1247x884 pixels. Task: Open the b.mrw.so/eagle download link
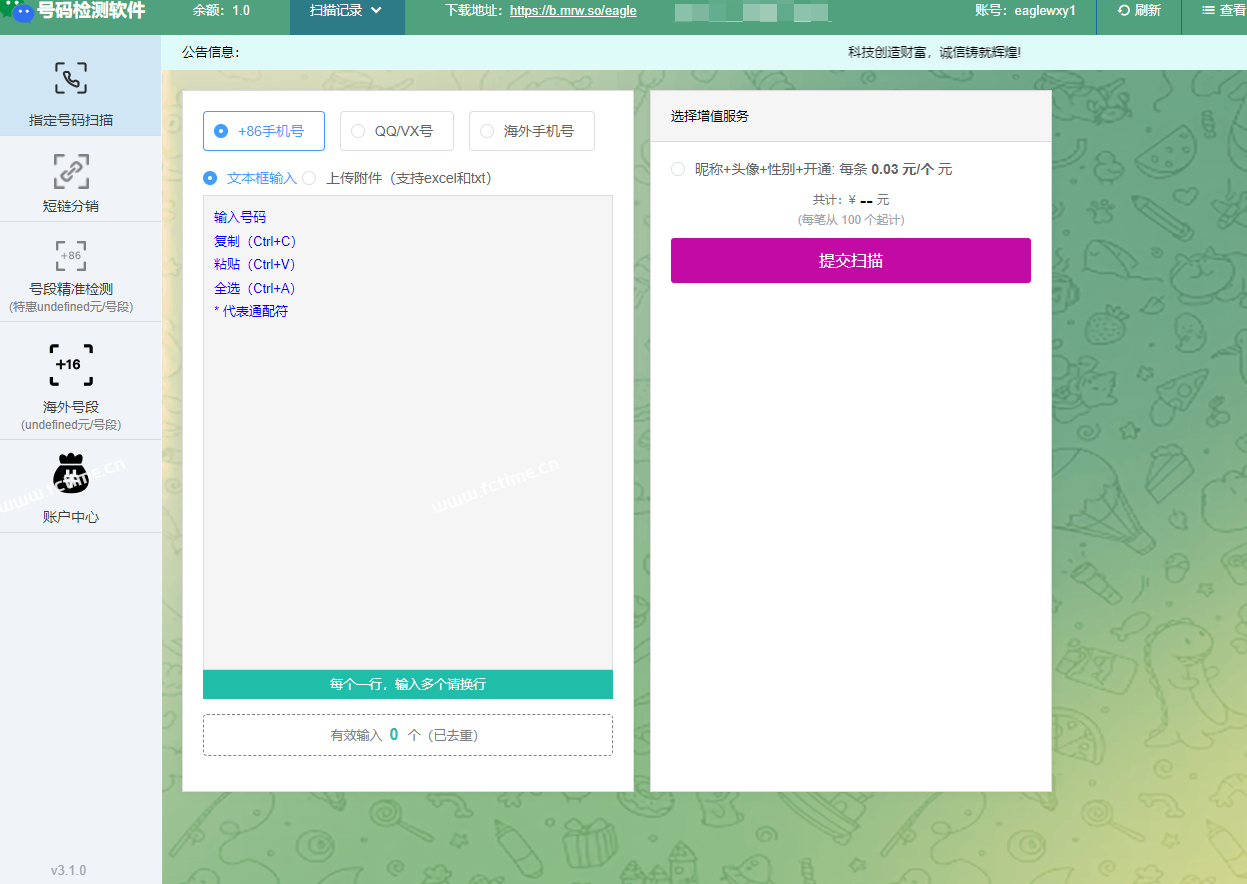pyautogui.click(x=572, y=11)
